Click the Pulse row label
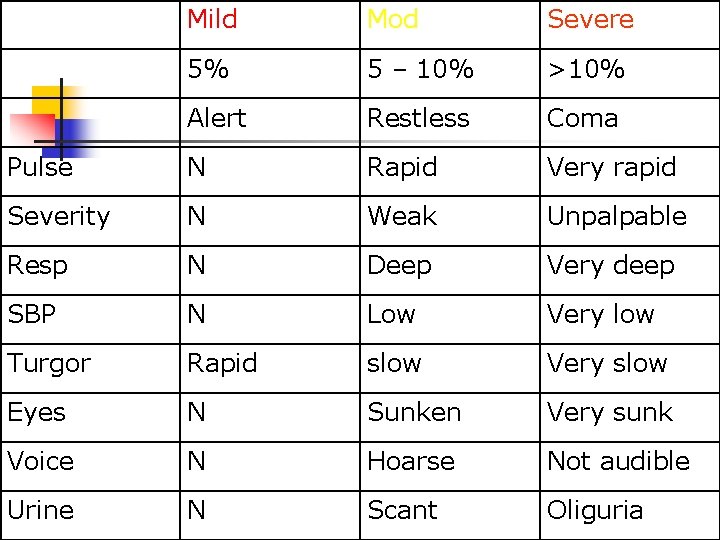 point(40,167)
